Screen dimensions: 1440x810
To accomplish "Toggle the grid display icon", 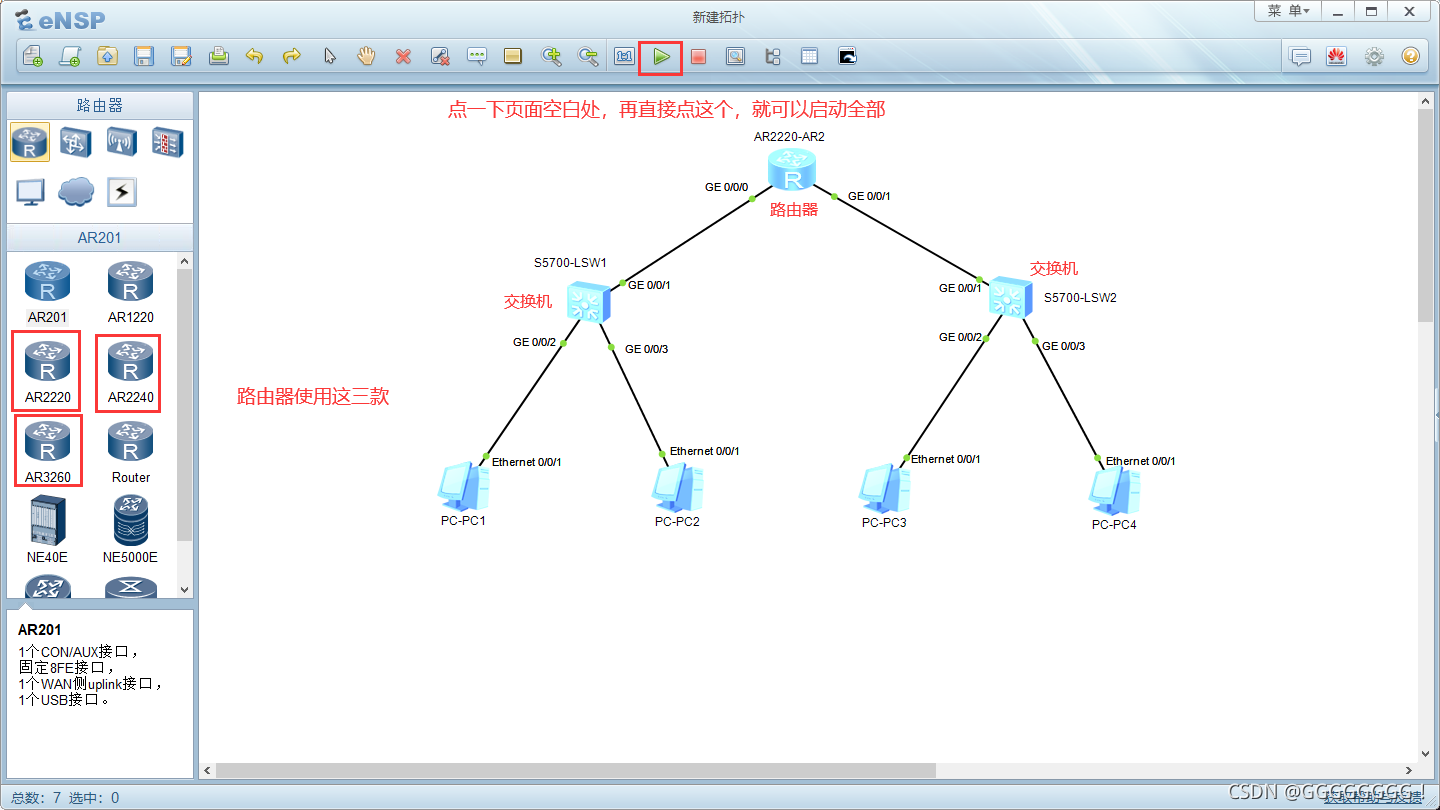I will click(809, 56).
